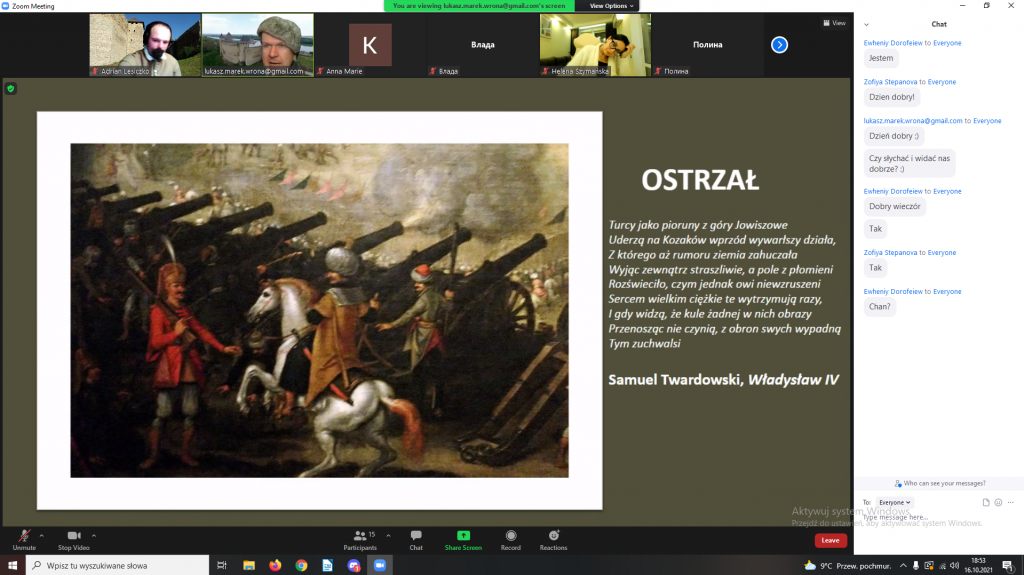Open more chat options (three dots)
The height and width of the screenshot is (575, 1024).
click(1010, 502)
